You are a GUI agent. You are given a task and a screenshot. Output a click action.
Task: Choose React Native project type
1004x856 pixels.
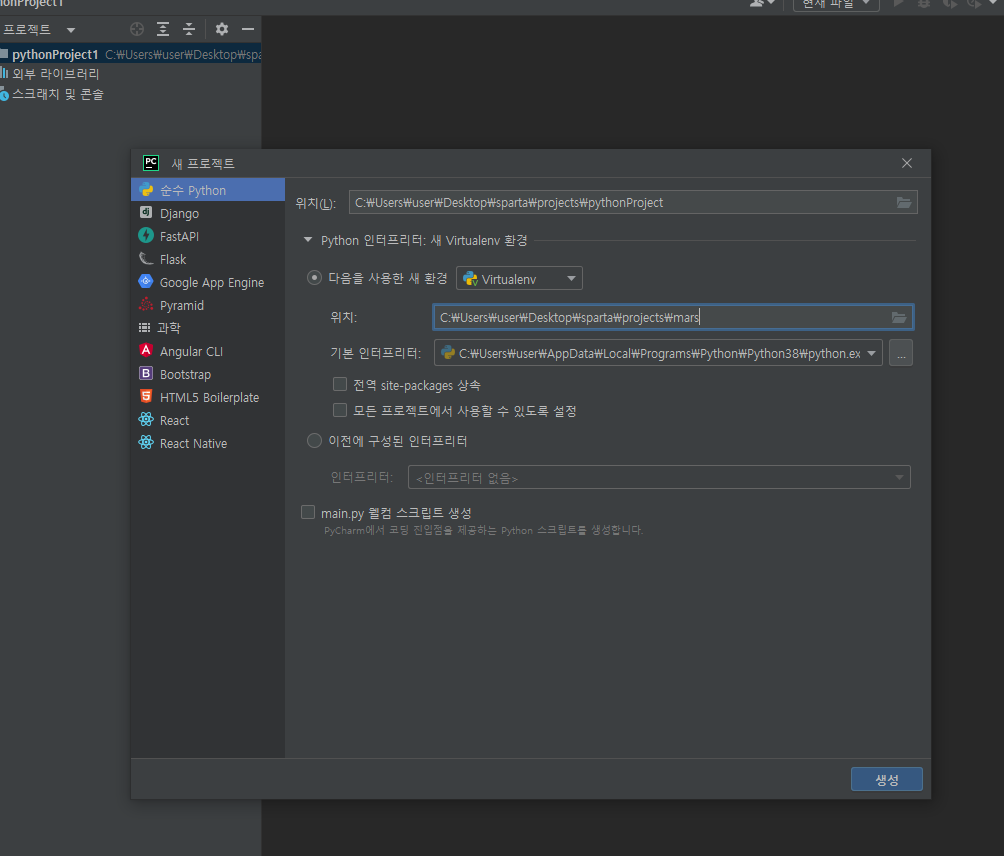(x=207, y=444)
